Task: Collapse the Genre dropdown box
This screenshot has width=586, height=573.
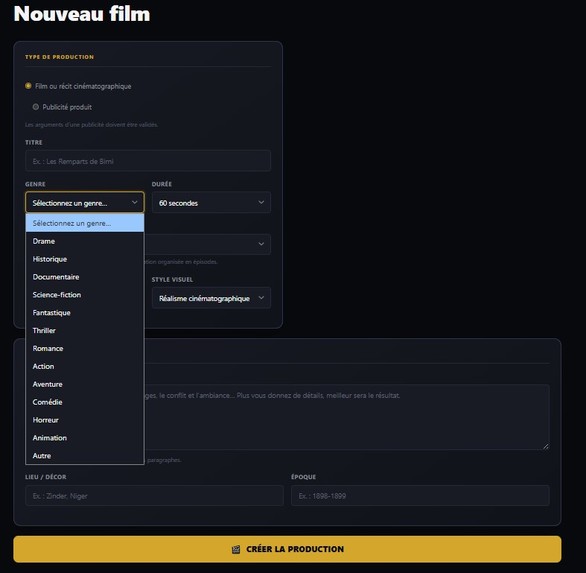Action: (x=85, y=203)
